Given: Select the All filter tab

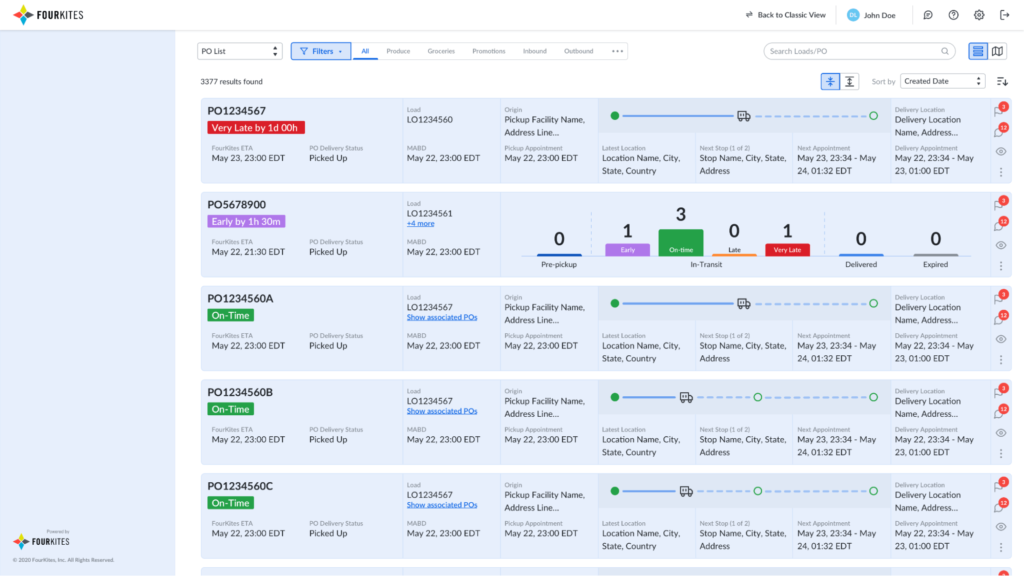Looking at the screenshot, I should tap(367, 49).
